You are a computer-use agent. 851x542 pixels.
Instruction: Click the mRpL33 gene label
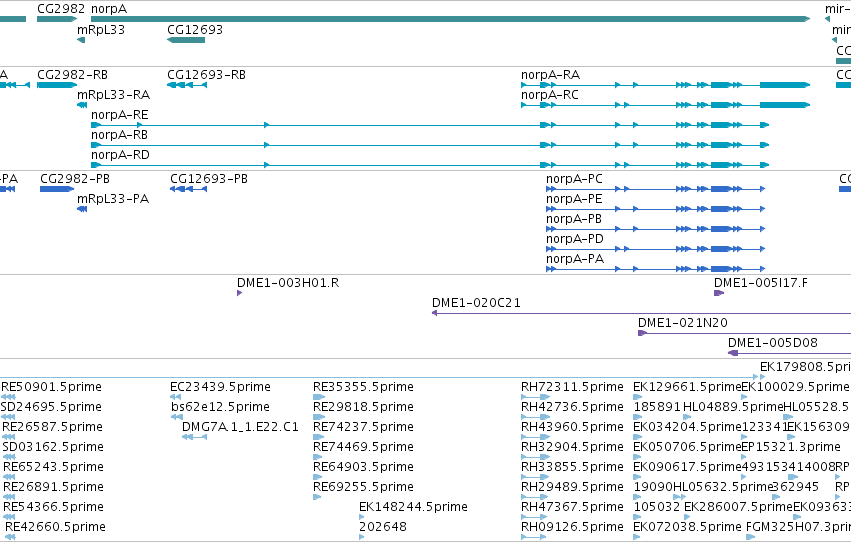(x=101, y=29)
